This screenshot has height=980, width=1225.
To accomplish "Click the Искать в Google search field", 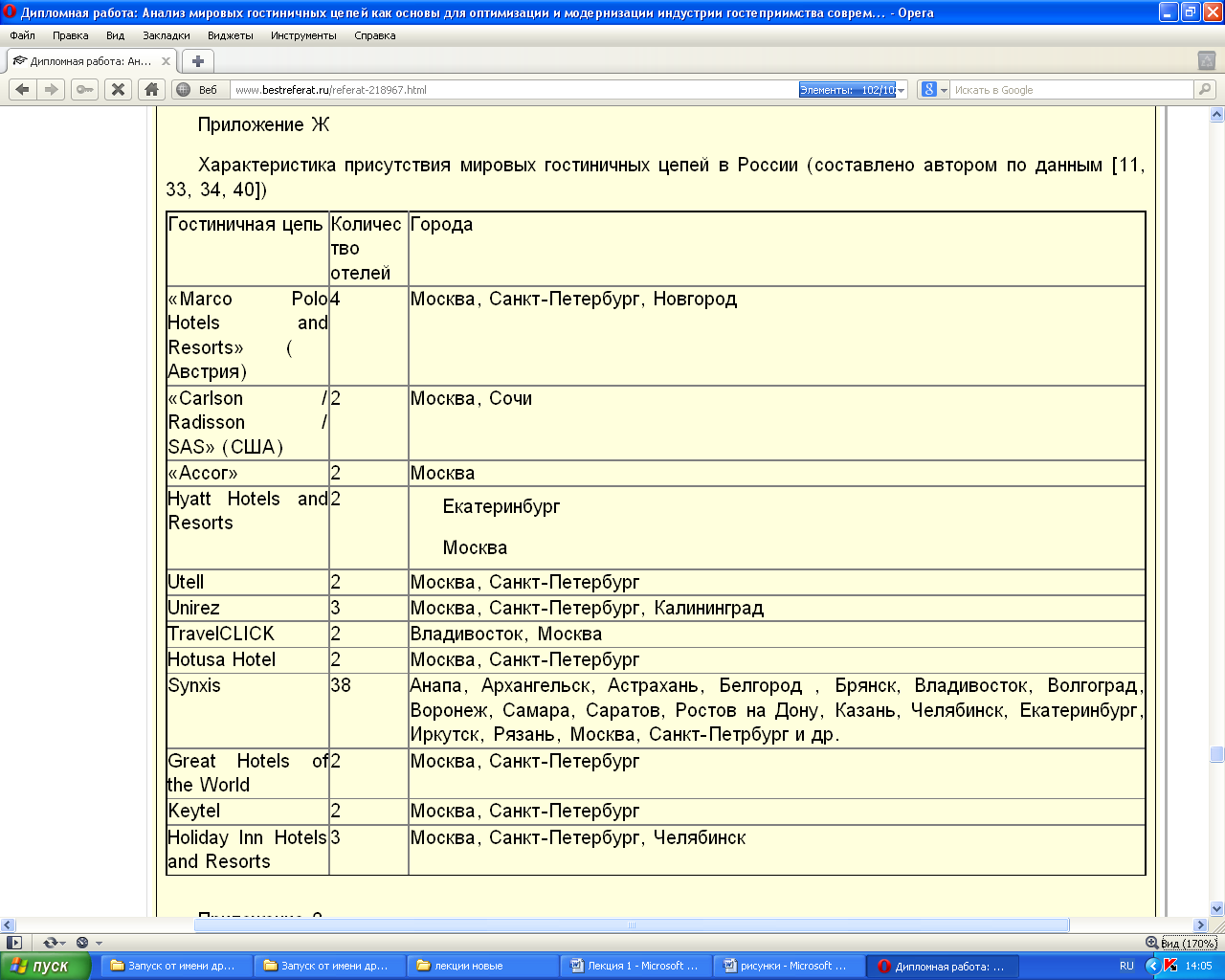I will tap(1072, 90).
